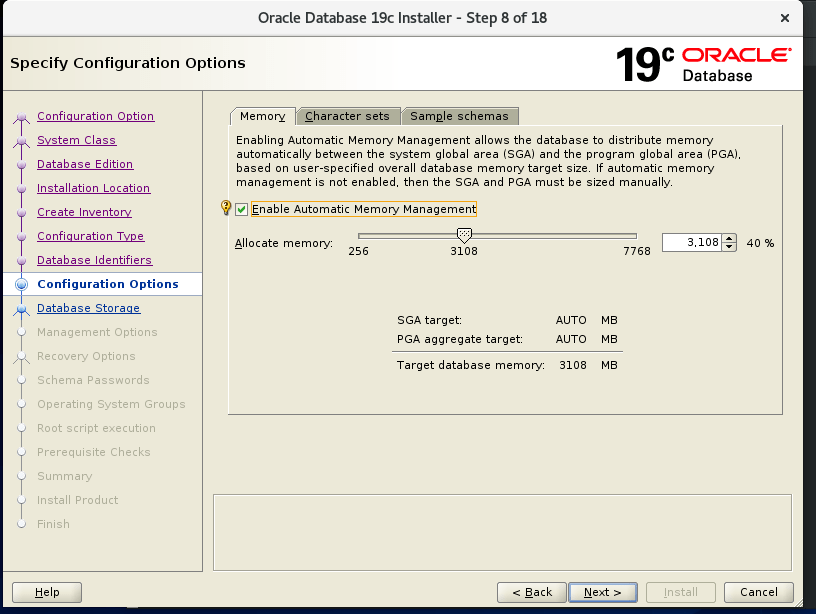Screen dimensions: 816x614
Task: Go to Create Inventory step
Action: coord(84,212)
